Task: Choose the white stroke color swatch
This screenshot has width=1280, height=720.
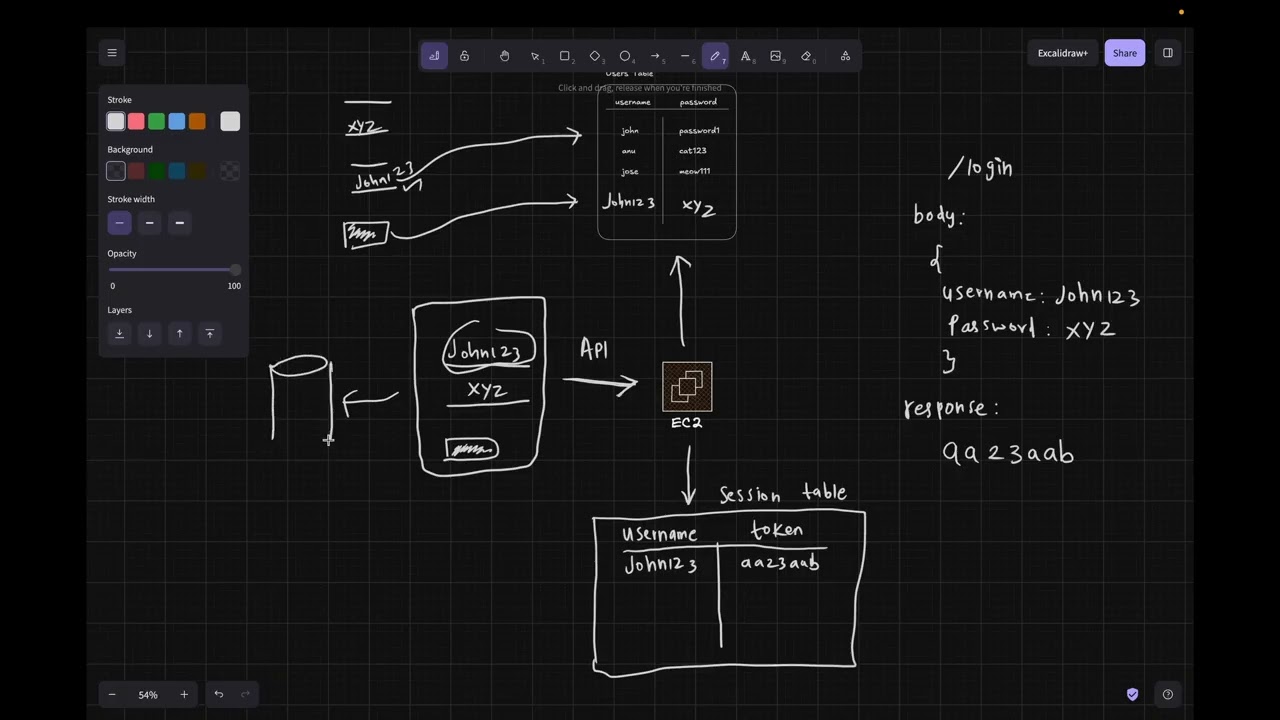Action: [116, 121]
